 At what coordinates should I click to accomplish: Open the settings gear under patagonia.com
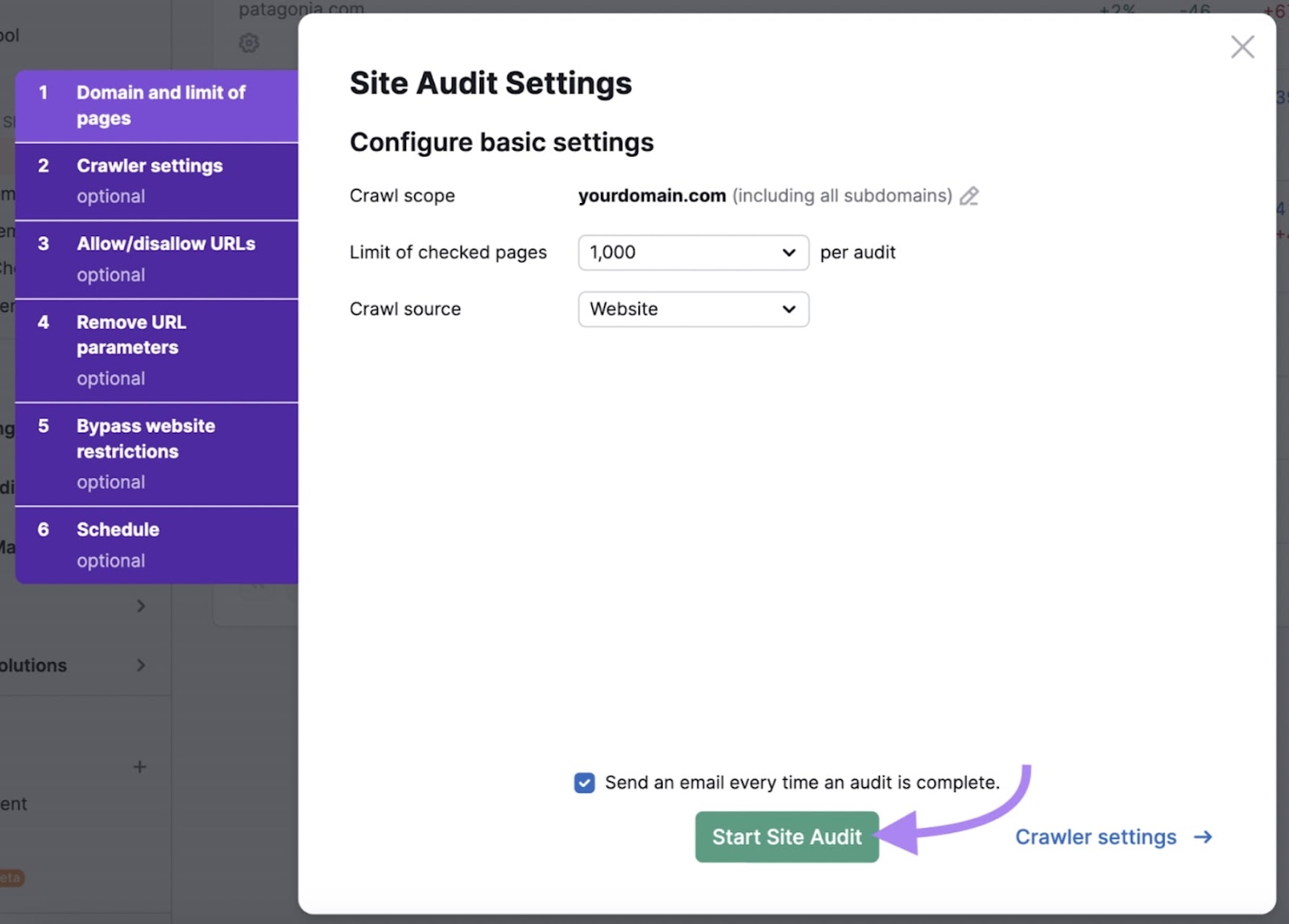250,44
